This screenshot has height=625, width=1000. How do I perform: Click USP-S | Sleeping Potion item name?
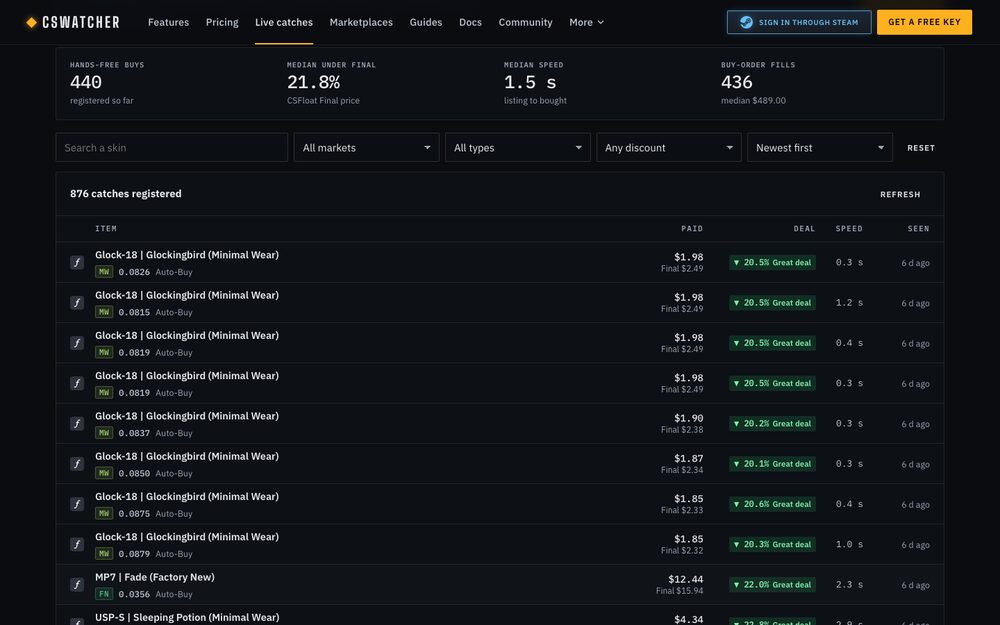pyautogui.click(x=187, y=617)
